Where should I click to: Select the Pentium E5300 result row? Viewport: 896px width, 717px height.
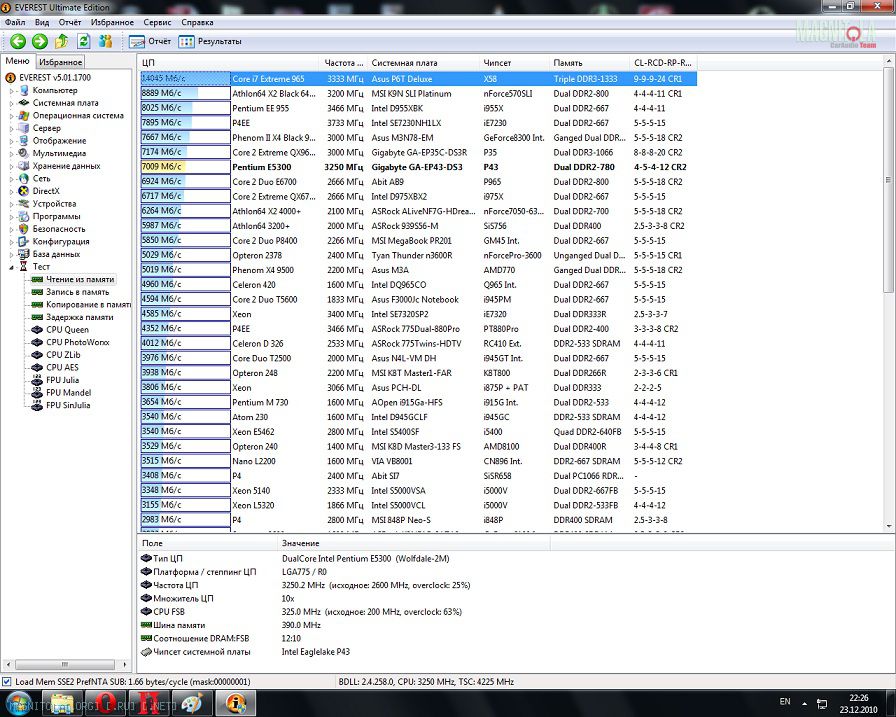pos(418,167)
